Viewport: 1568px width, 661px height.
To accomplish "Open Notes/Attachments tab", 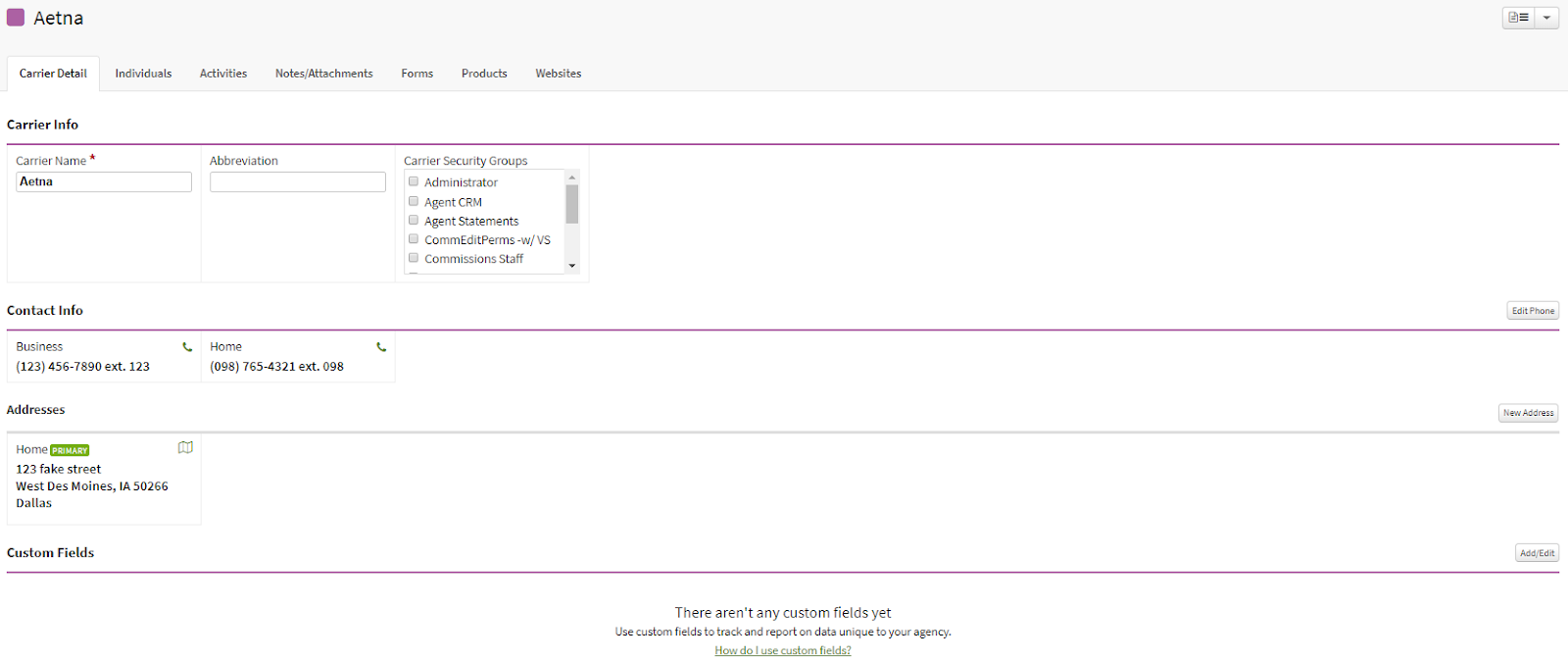I will (x=324, y=74).
